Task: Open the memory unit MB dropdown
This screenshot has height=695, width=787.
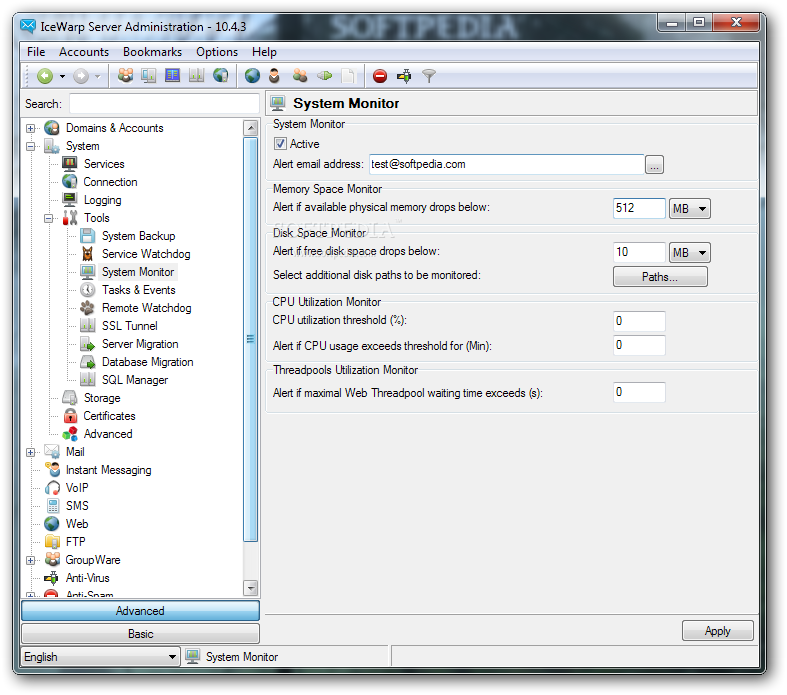Action: coord(690,208)
